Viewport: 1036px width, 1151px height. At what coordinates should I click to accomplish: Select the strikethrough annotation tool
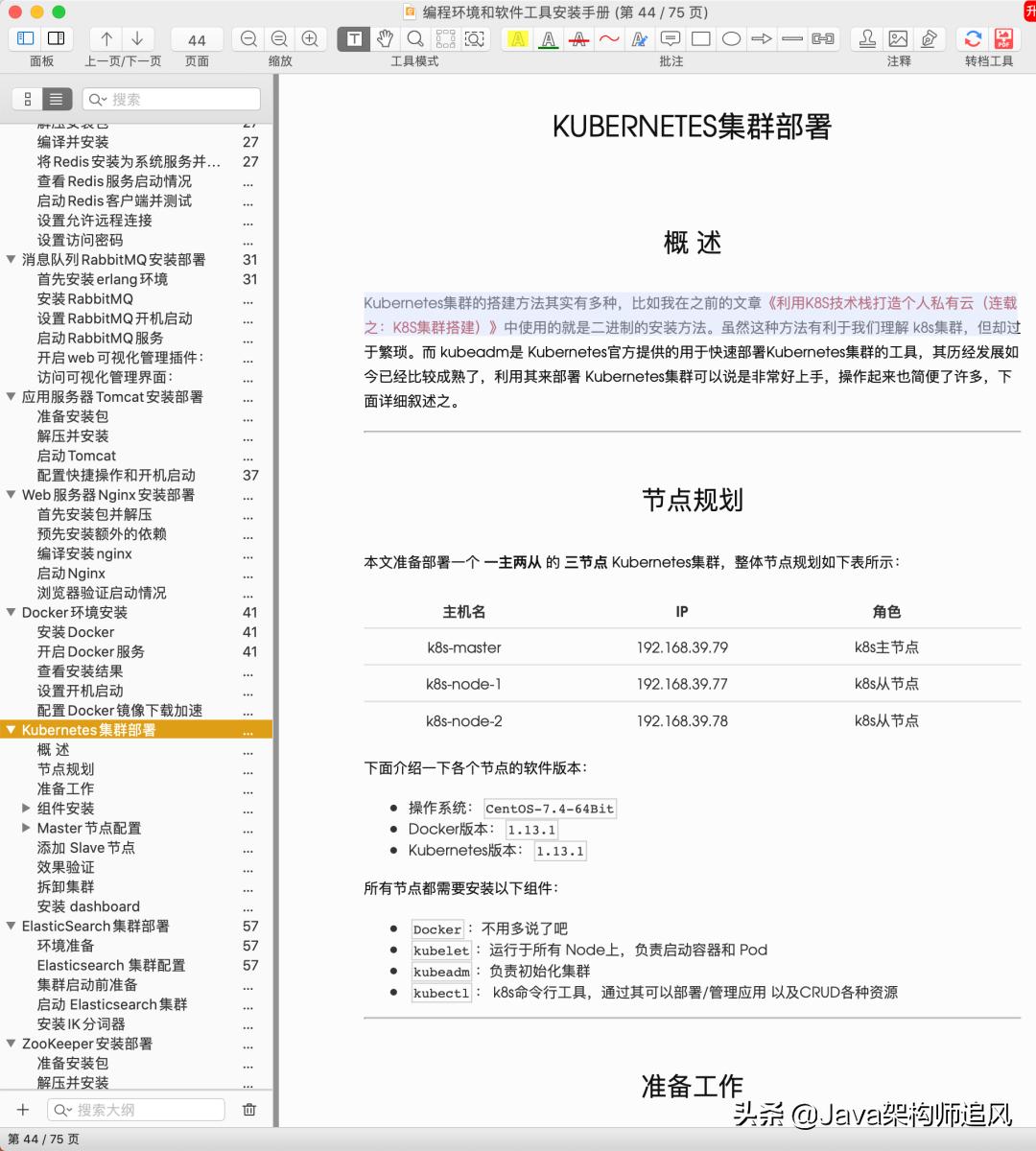pyautogui.click(x=578, y=39)
